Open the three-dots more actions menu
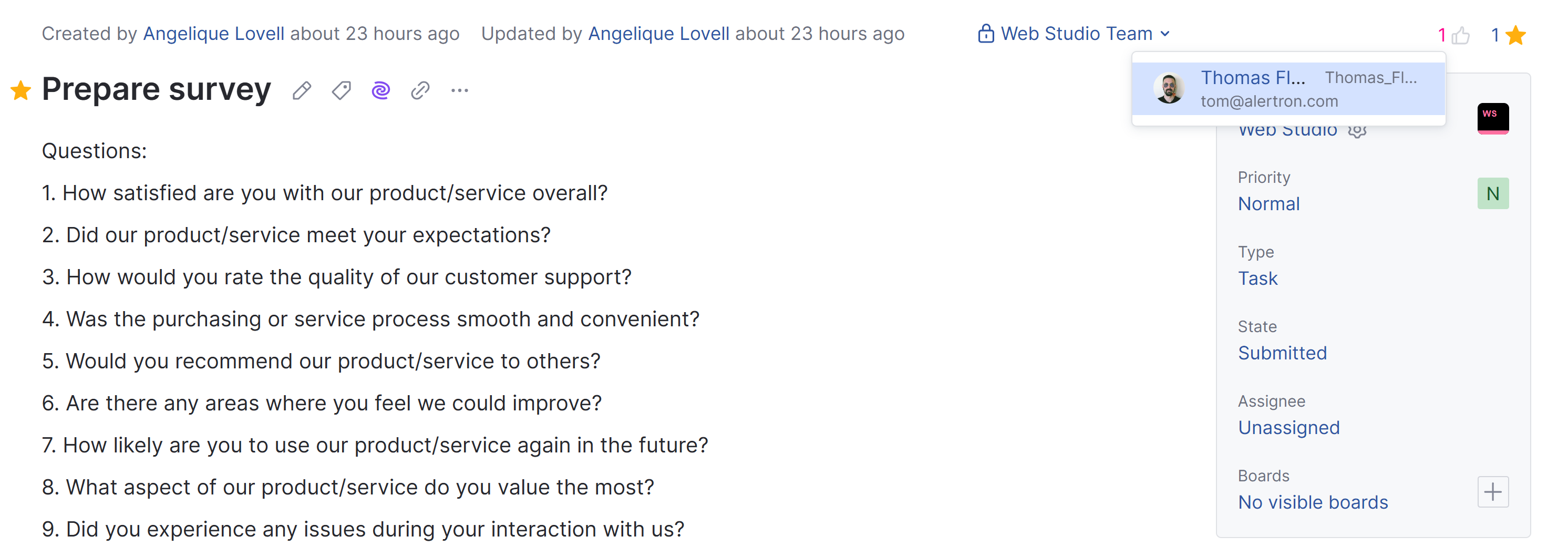 (460, 91)
